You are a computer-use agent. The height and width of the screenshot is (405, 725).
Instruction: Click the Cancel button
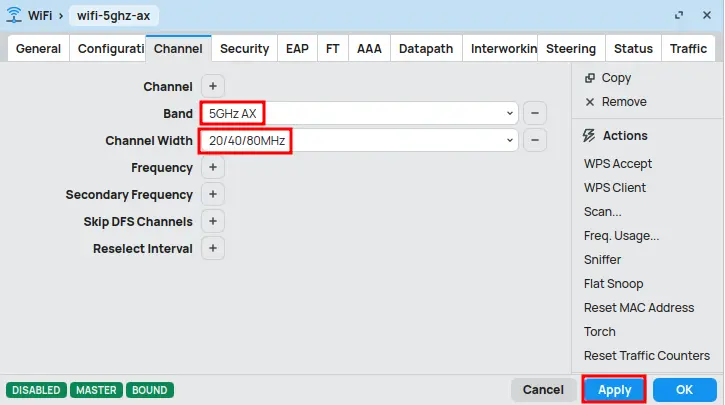coord(543,389)
